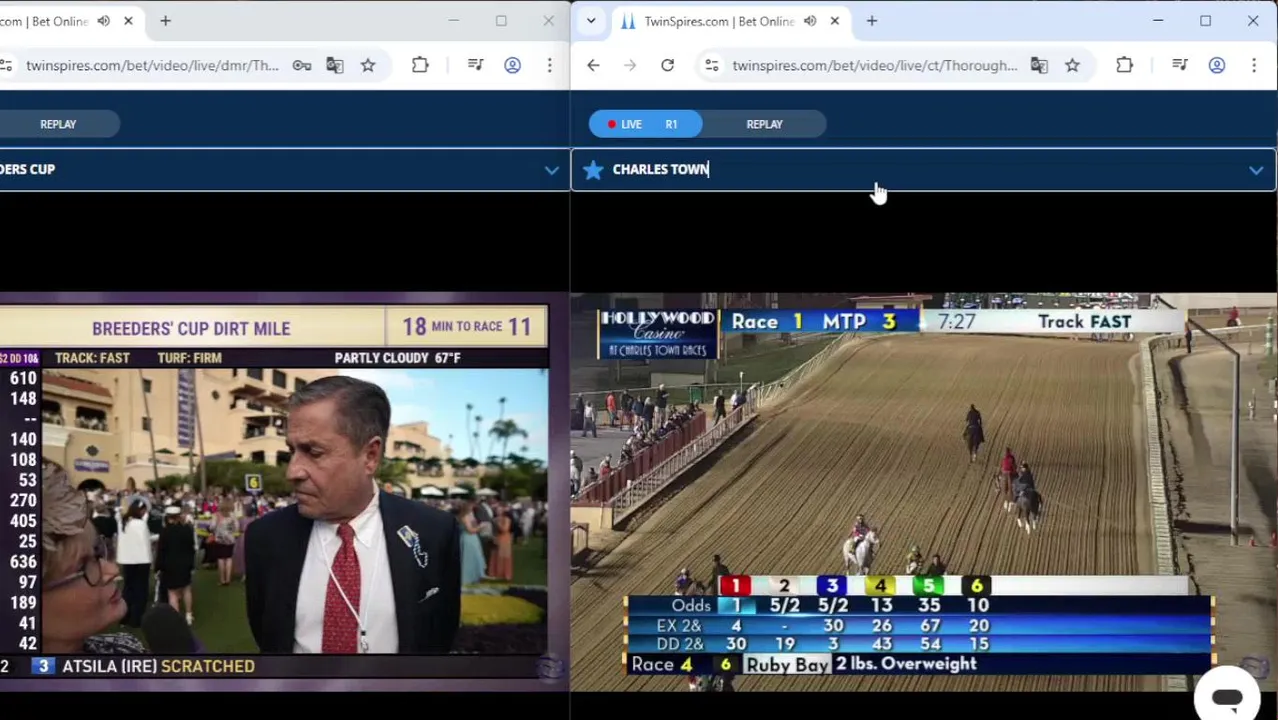Open profile avatar in left window
Viewport: 1278px width, 720px height.
[x=512, y=66]
